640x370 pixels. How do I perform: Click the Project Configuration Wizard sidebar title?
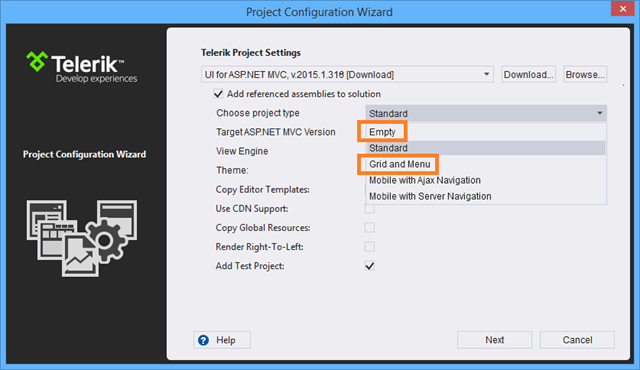coord(84,154)
